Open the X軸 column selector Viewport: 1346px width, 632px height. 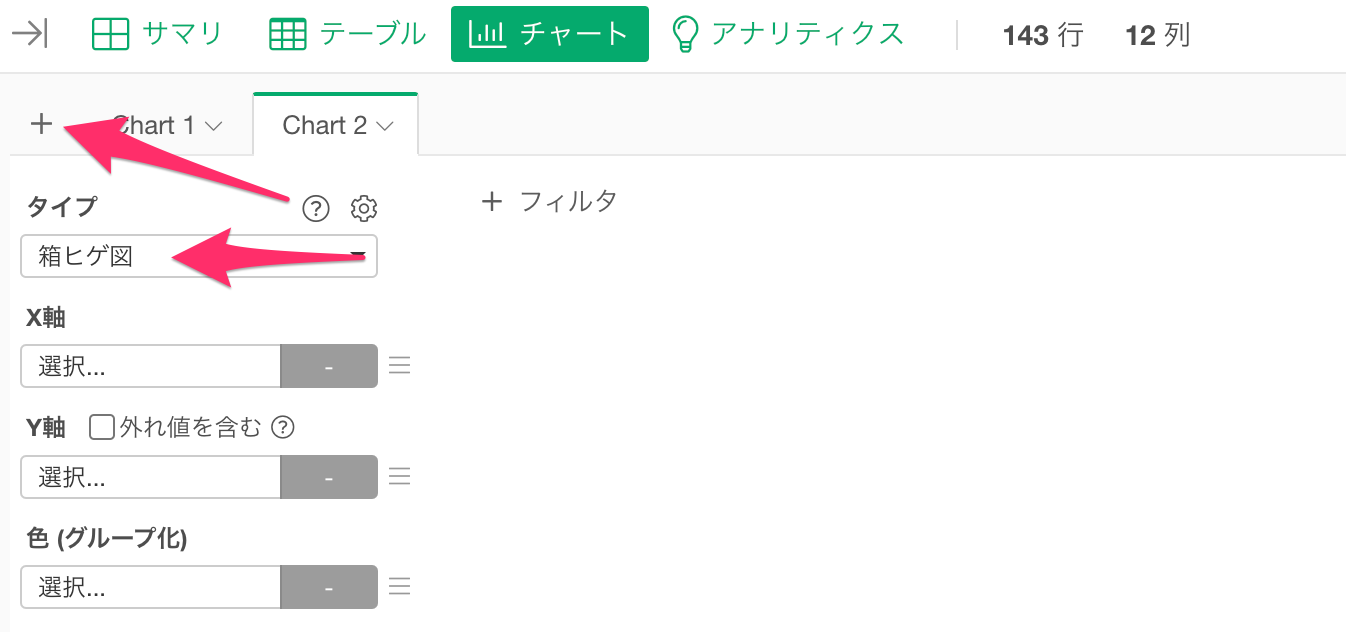coord(151,366)
